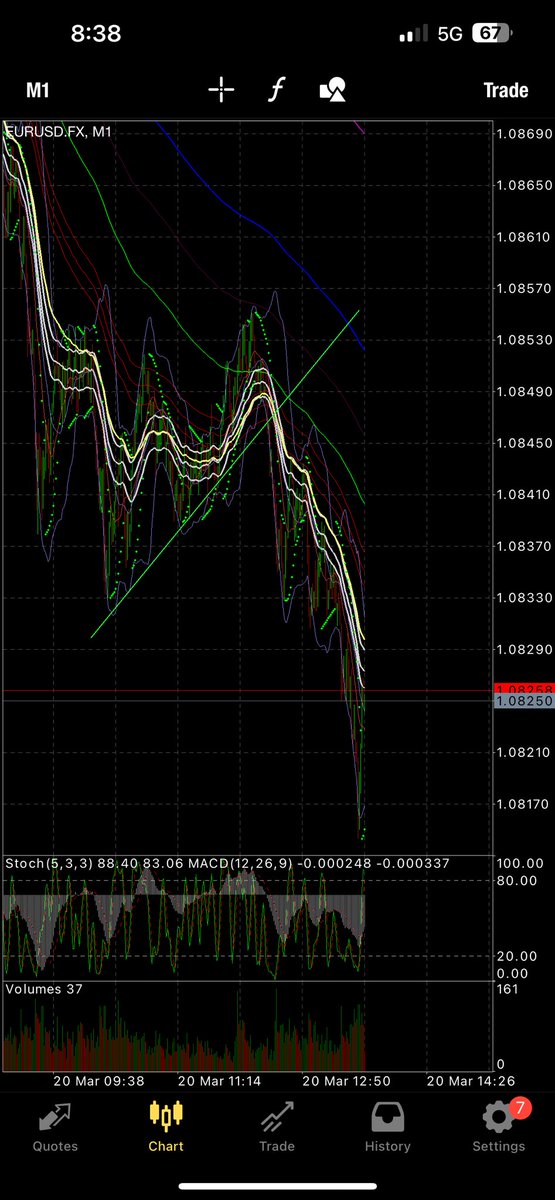Go to the History tab
555x1200 pixels.
pyautogui.click(x=388, y=1125)
